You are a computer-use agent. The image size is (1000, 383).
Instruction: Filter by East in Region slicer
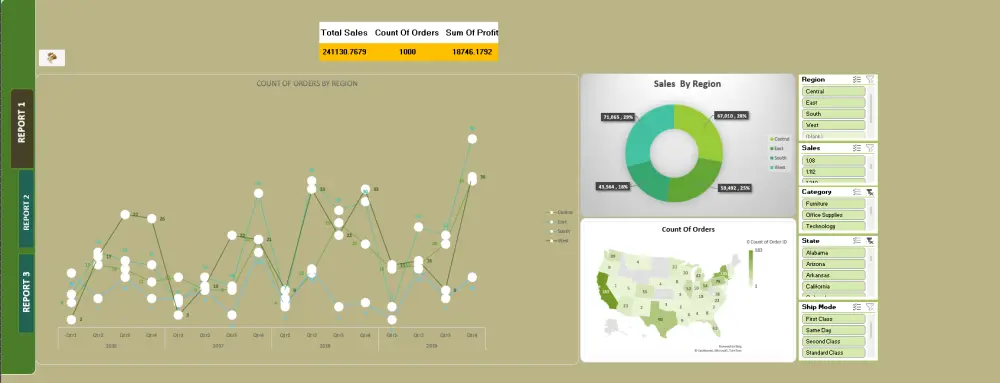pos(833,103)
